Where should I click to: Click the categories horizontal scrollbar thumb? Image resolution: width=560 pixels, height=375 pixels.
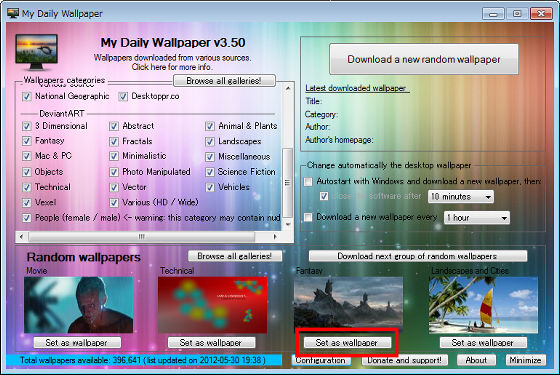(x=141, y=236)
